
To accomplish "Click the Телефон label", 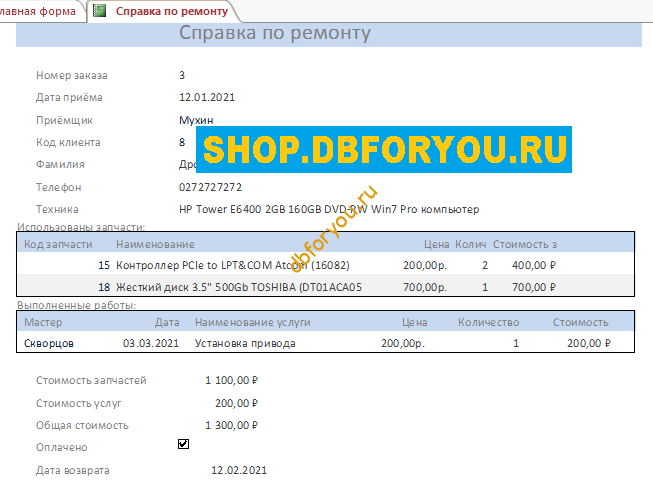I will pyautogui.click(x=59, y=187).
